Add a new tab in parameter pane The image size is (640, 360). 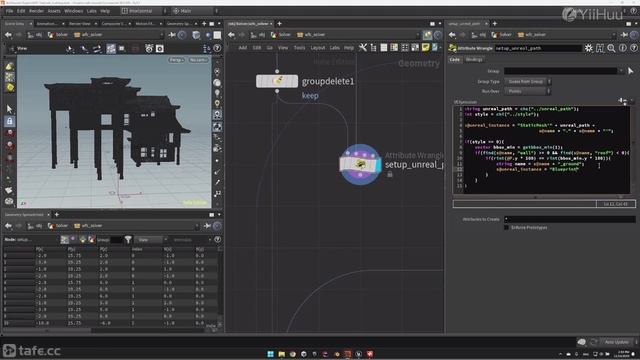click(x=495, y=24)
